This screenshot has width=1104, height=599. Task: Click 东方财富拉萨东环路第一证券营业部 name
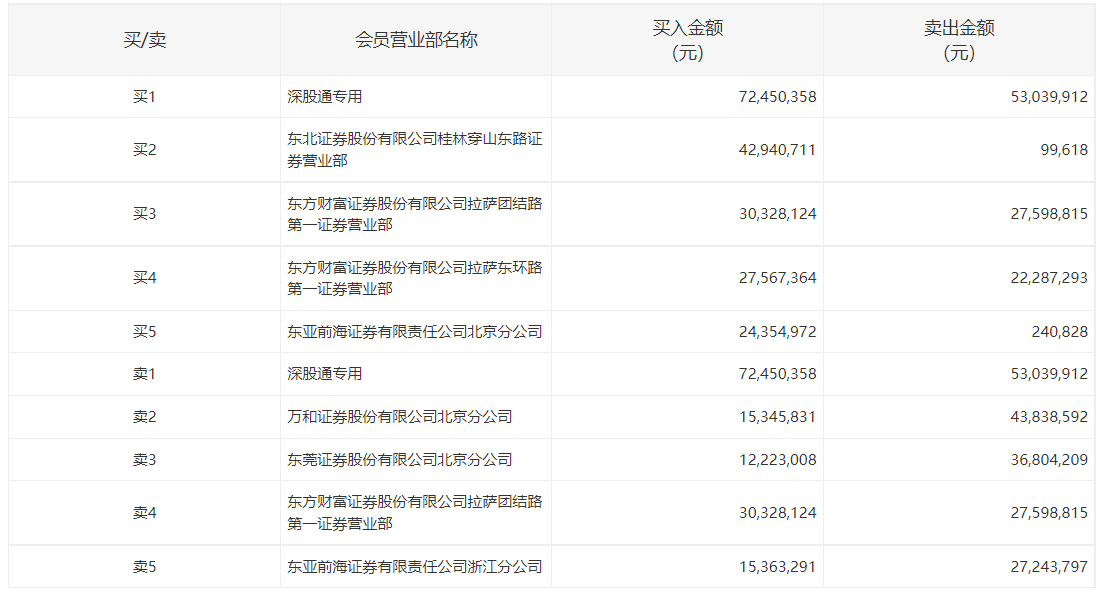point(415,278)
